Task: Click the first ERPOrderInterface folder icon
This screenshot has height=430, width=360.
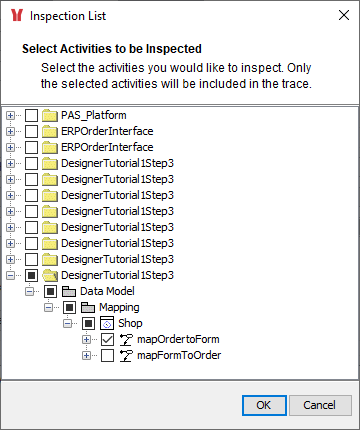Action: (50, 131)
